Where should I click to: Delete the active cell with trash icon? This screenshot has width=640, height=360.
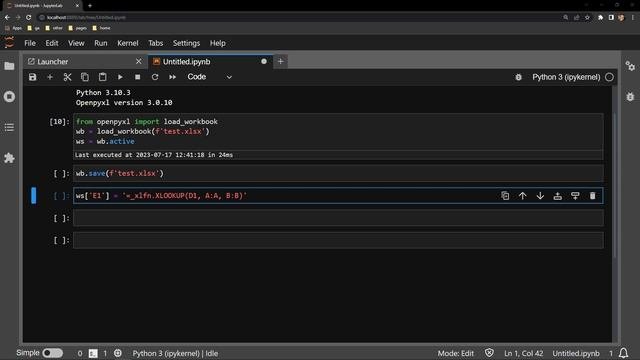click(x=593, y=196)
